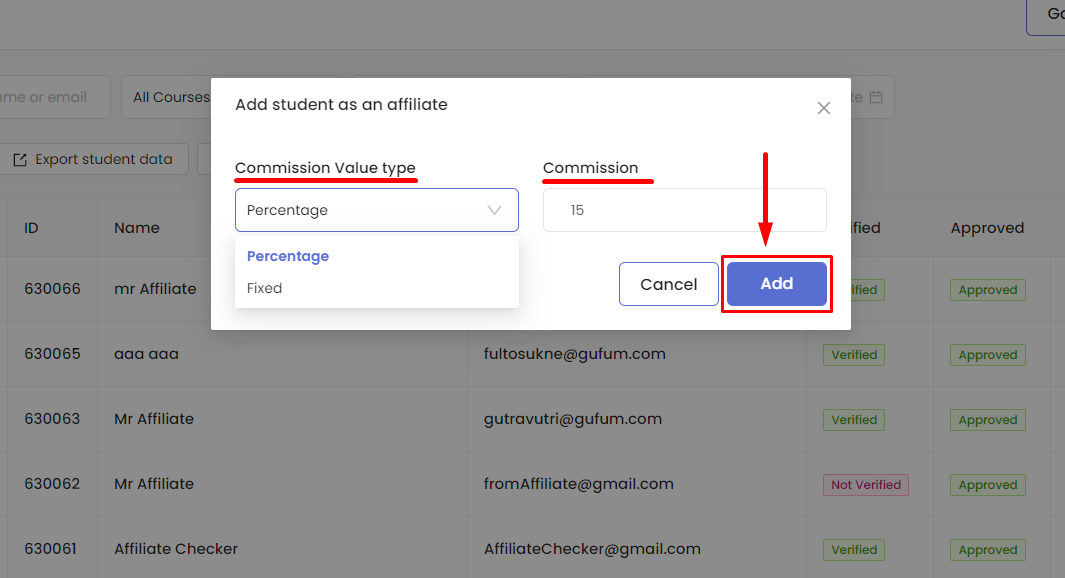The width and height of the screenshot is (1065, 578).
Task: Select student ID 630065
Action: [x=52, y=354]
